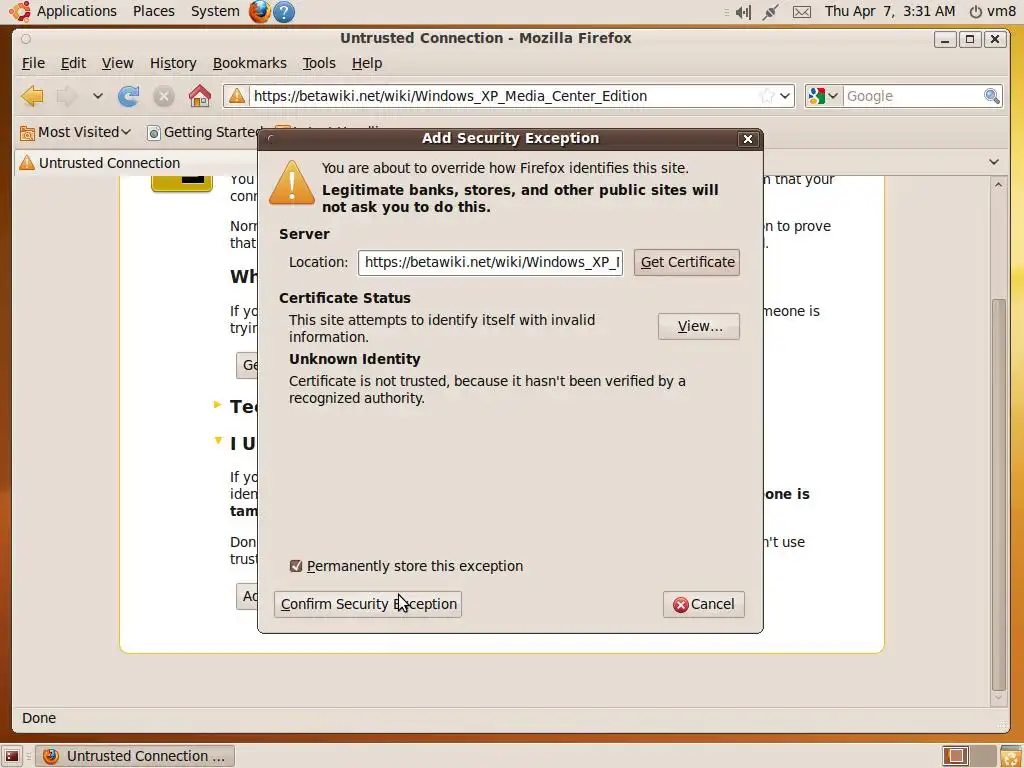Open the Tools menu
The height and width of the screenshot is (768, 1024).
point(319,63)
